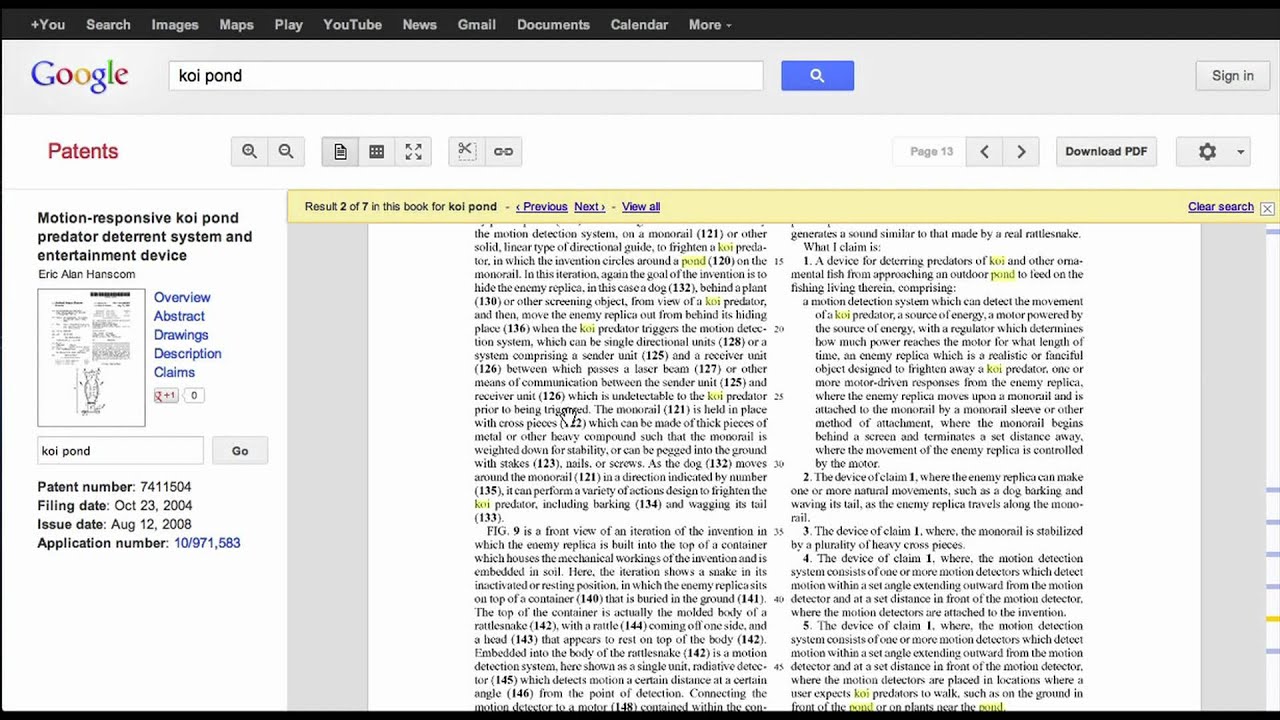Screen dimensions: 1280x720
Task: Click the Go button
Action: (x=240, y=451)
